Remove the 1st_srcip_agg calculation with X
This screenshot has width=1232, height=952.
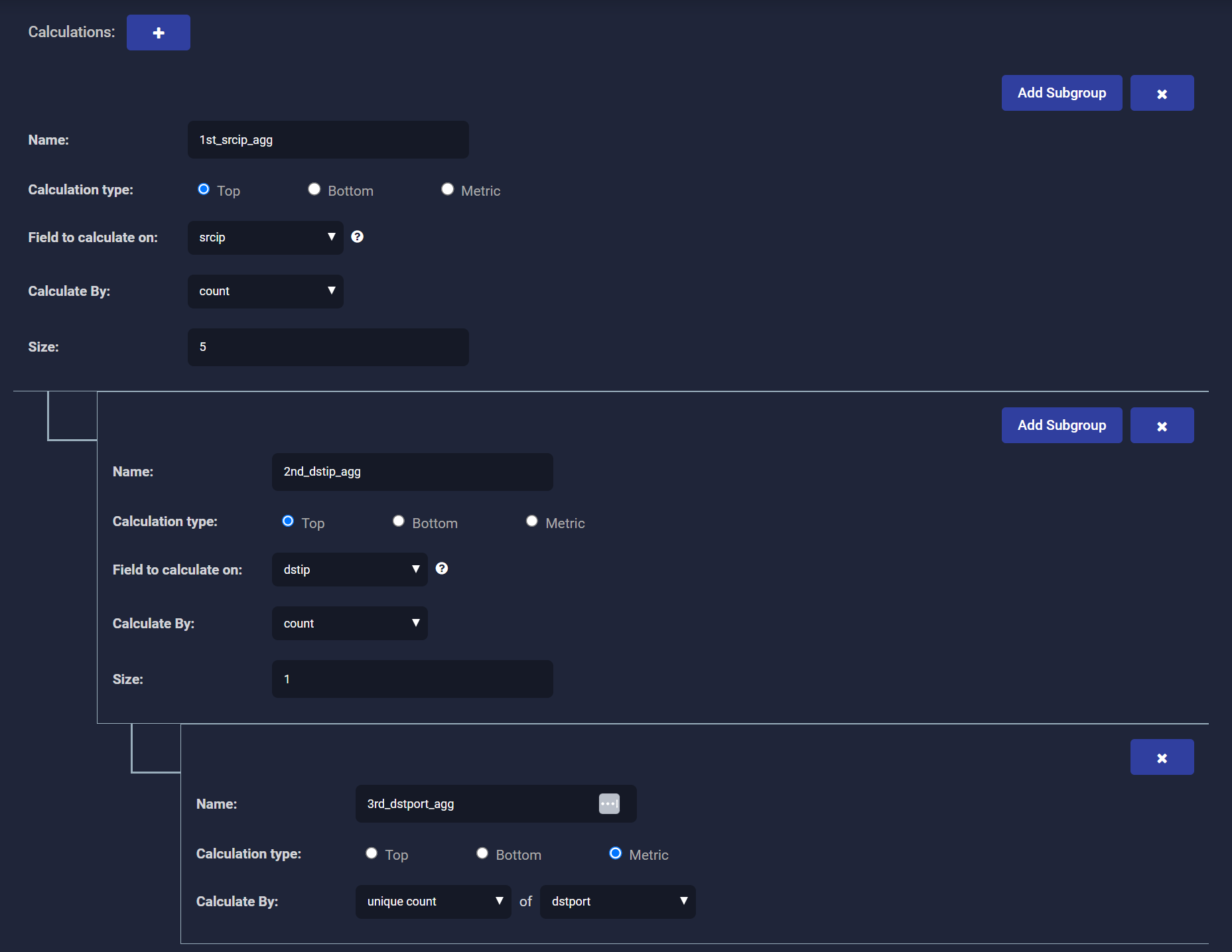pyautogui.click(x=1161, y=94)
